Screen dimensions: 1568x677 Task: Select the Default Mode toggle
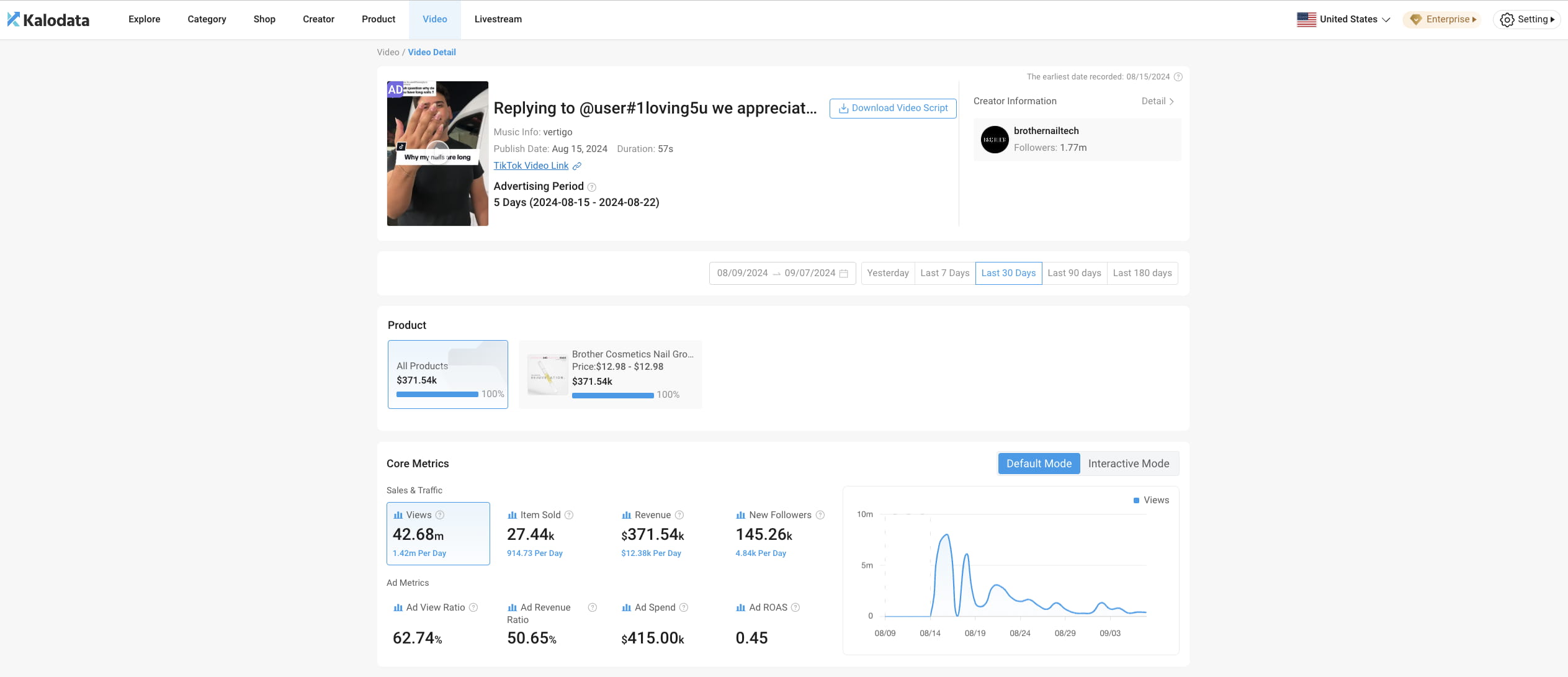[1039, 464]
